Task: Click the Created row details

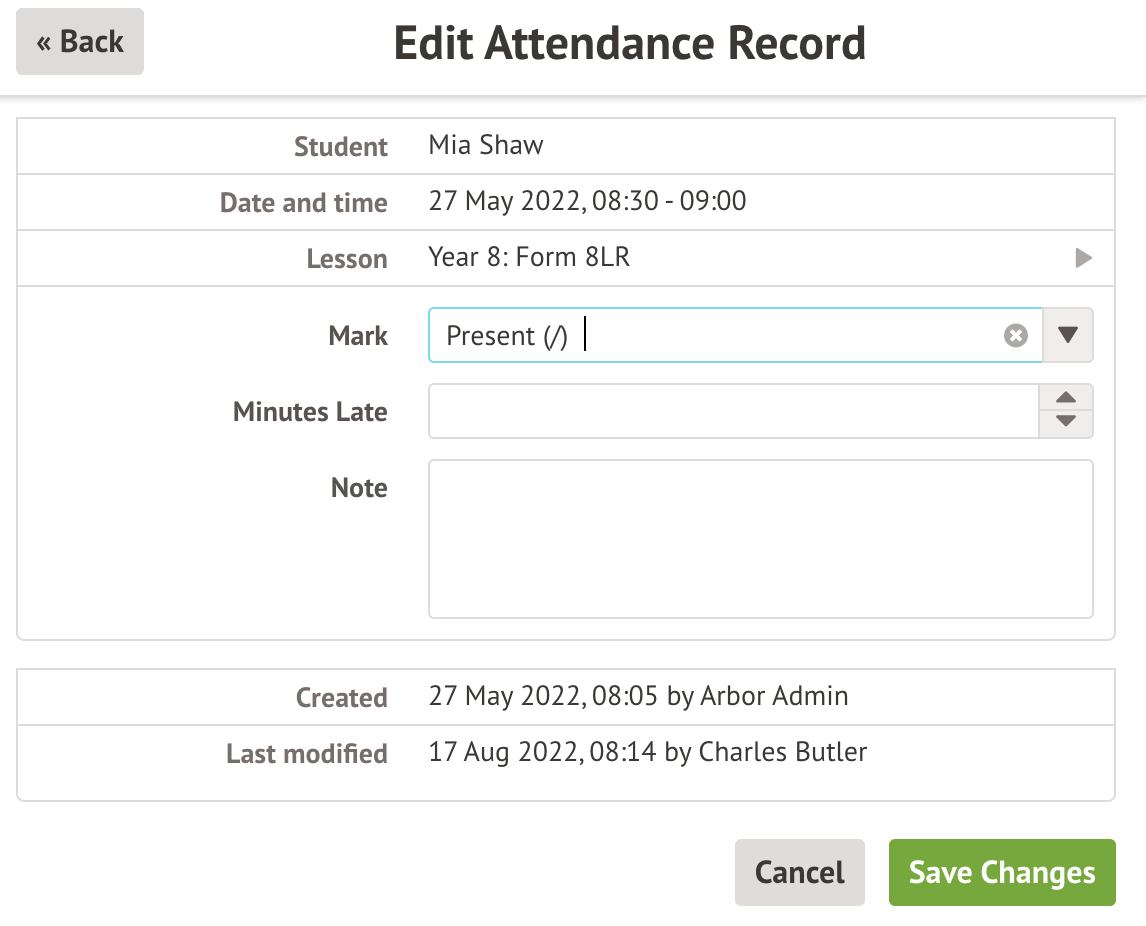Action: (x=638, y=696)
